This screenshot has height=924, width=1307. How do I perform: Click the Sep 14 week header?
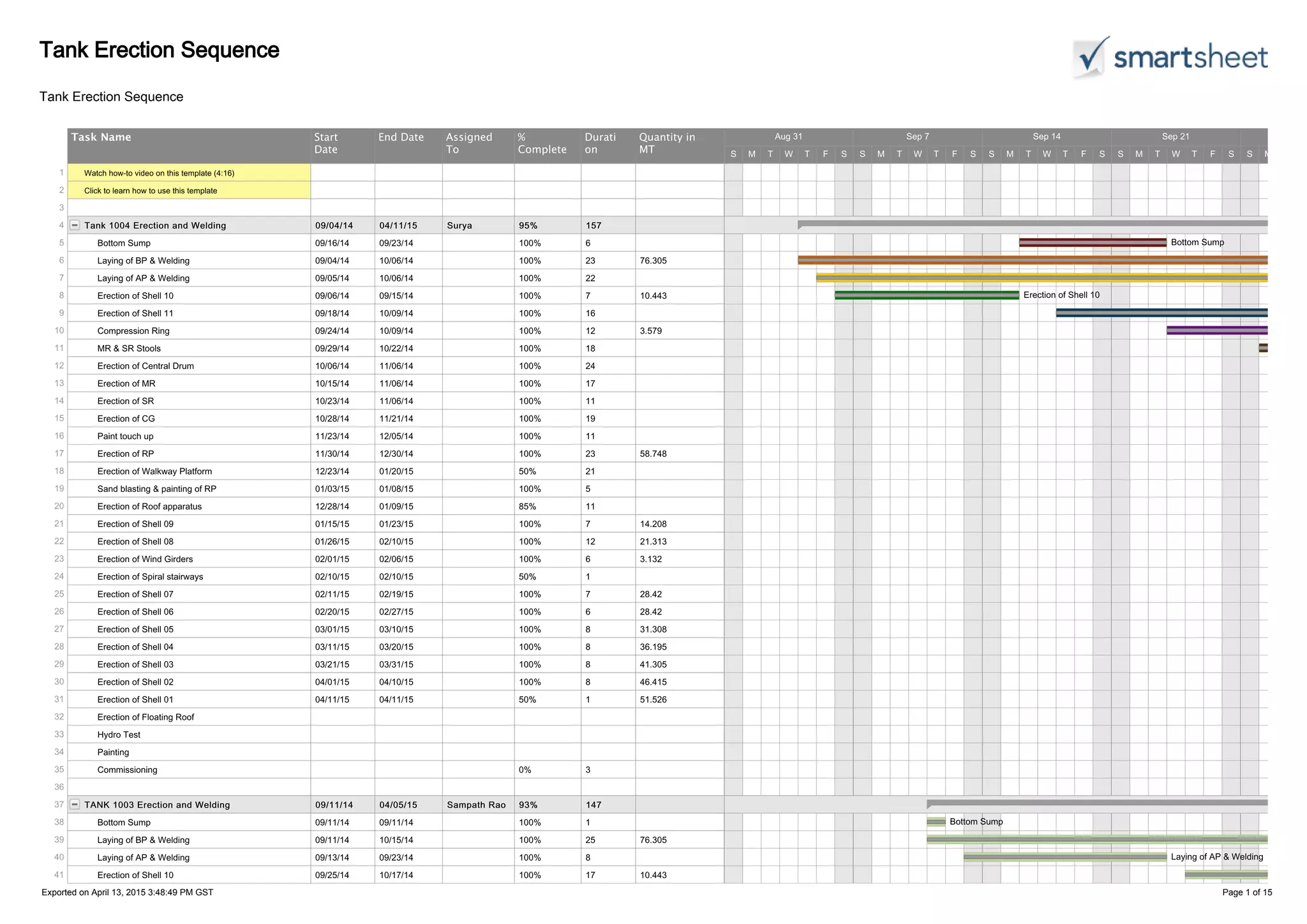(1047, 137)
